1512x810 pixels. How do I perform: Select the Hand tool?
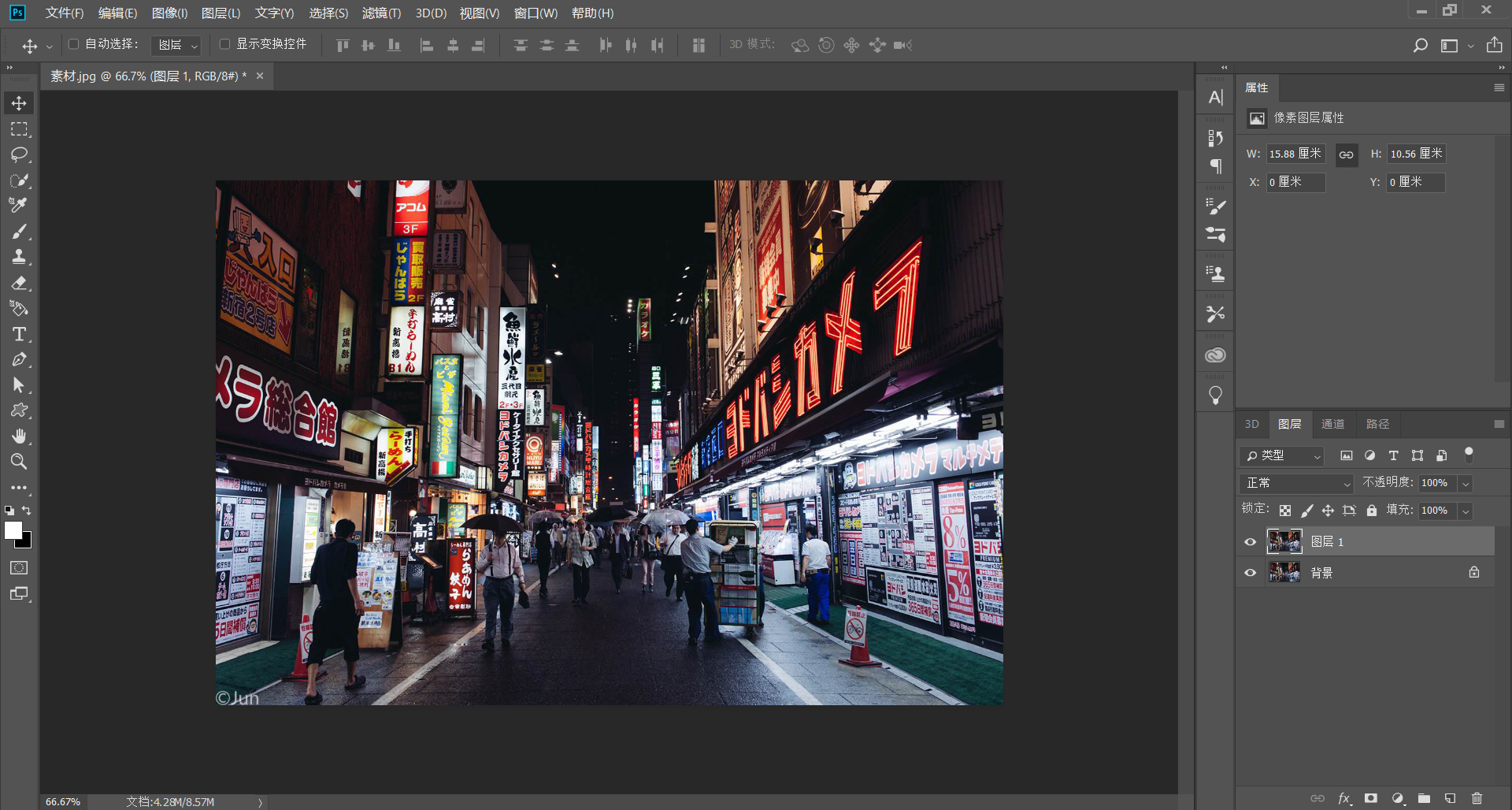pos(19,436)
